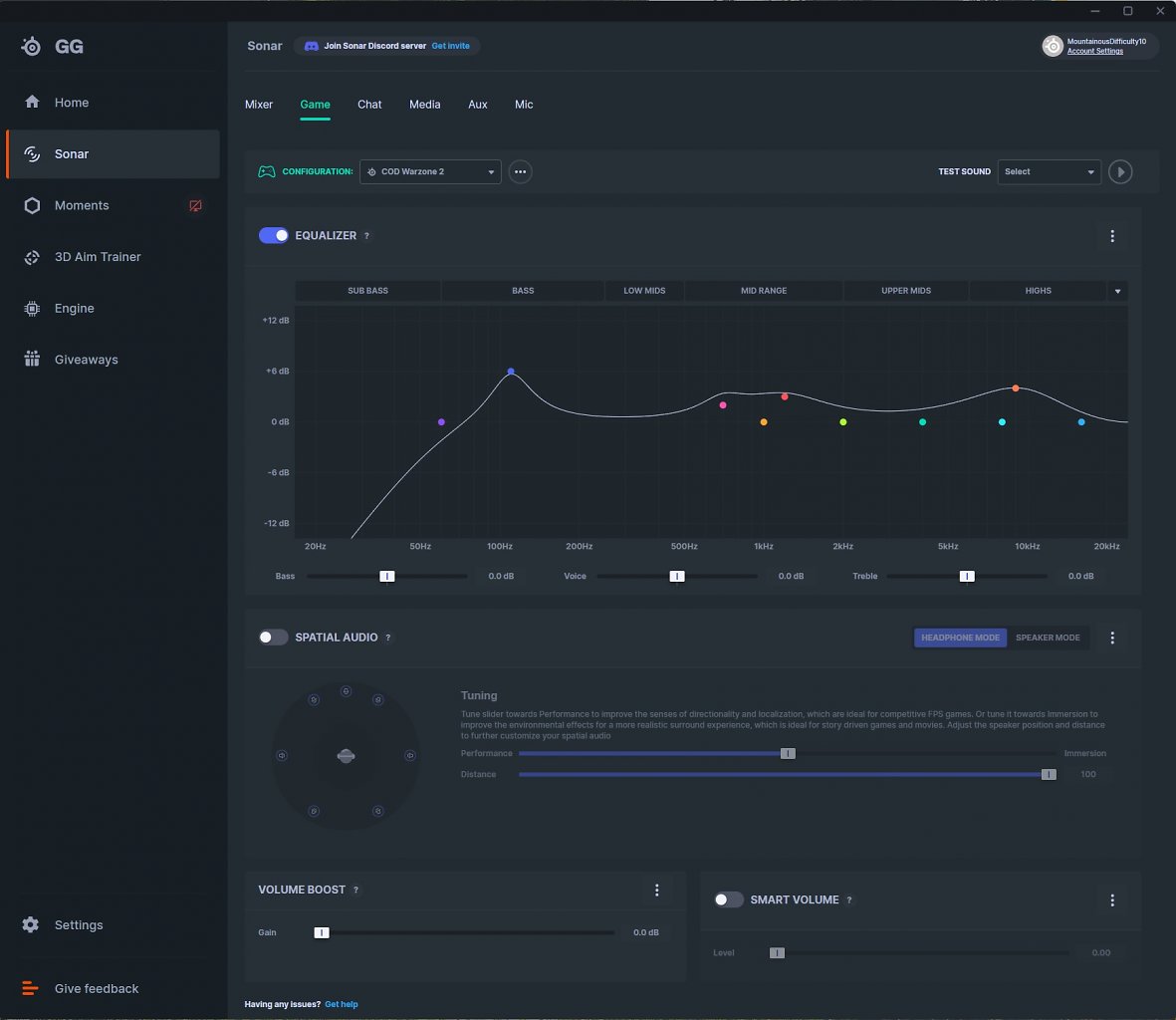Open Smart Volume three-dot options menu
The height and width of the screenshot is (1020, 1176).
pyautogui.click(x=1112, y=900)
